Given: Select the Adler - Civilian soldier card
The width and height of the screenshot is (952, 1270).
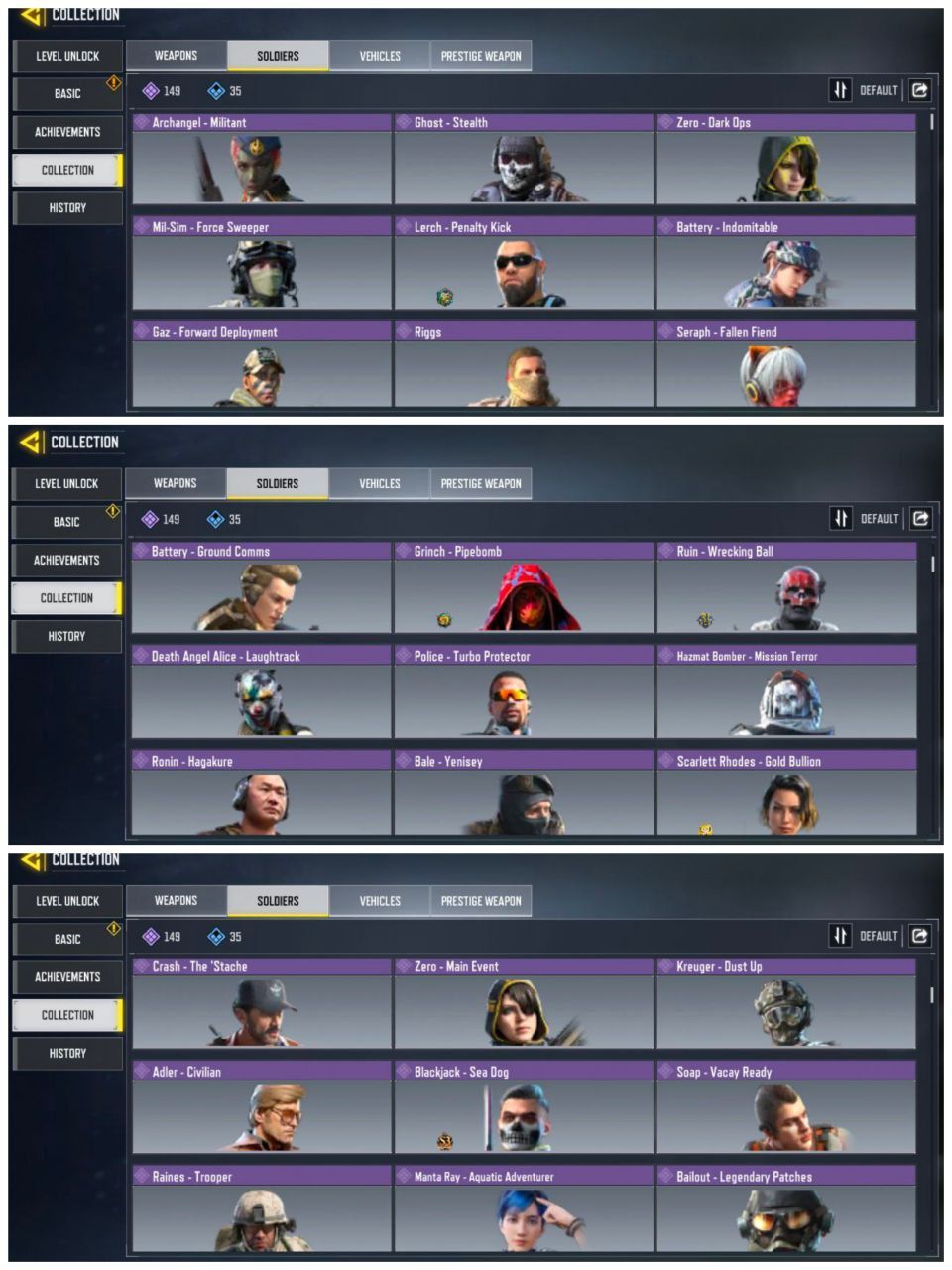Looking at the screenshot, I should 262,1107.
